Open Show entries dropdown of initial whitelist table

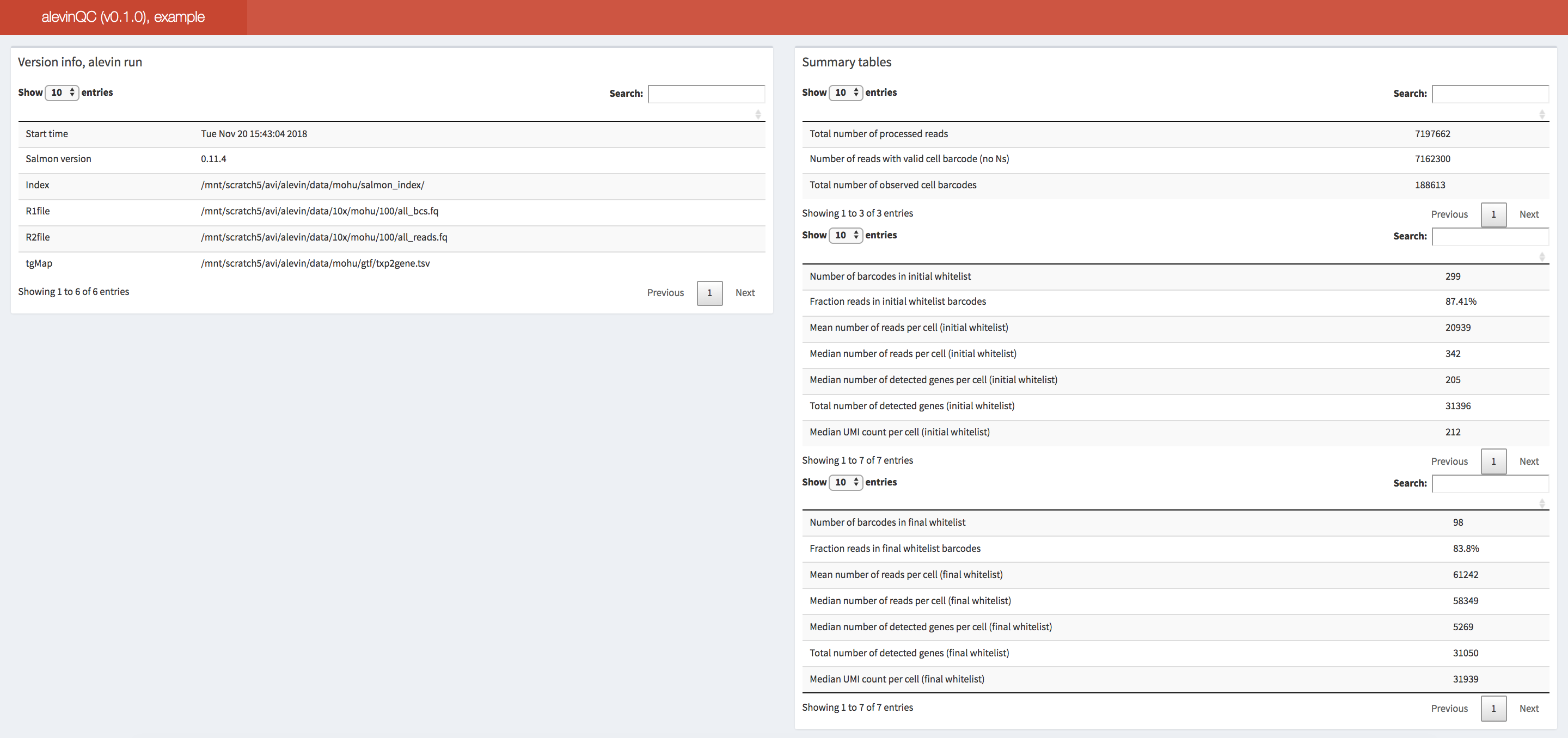click(x=846, y=236)
